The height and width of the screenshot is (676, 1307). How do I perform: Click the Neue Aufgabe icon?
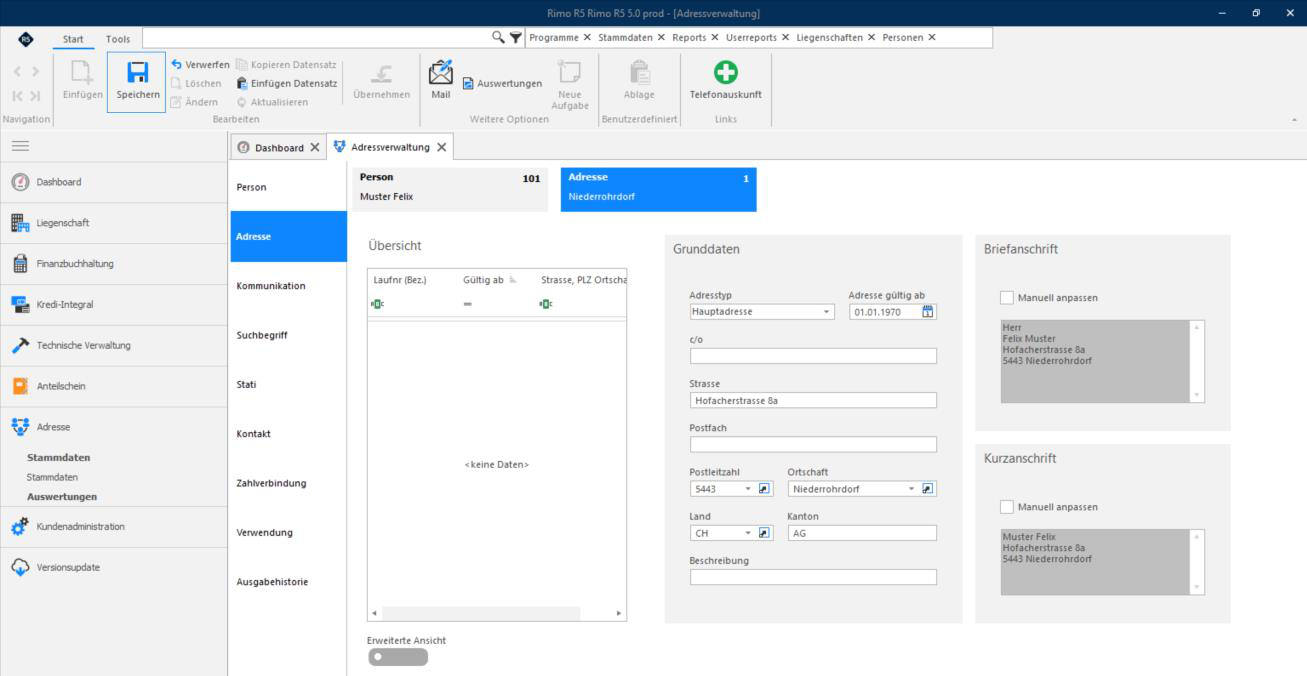(569, 72)
